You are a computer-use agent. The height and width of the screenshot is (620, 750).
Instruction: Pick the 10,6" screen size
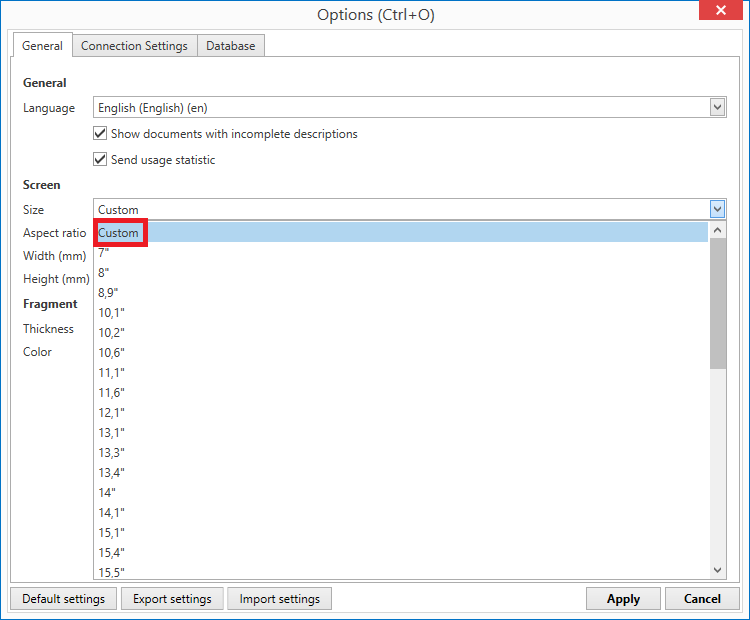401,353
